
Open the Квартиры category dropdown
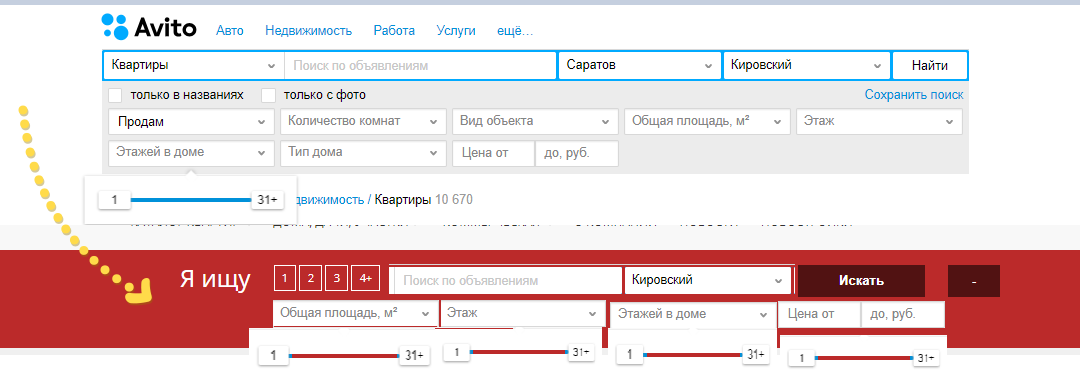(x=194, y=65)
